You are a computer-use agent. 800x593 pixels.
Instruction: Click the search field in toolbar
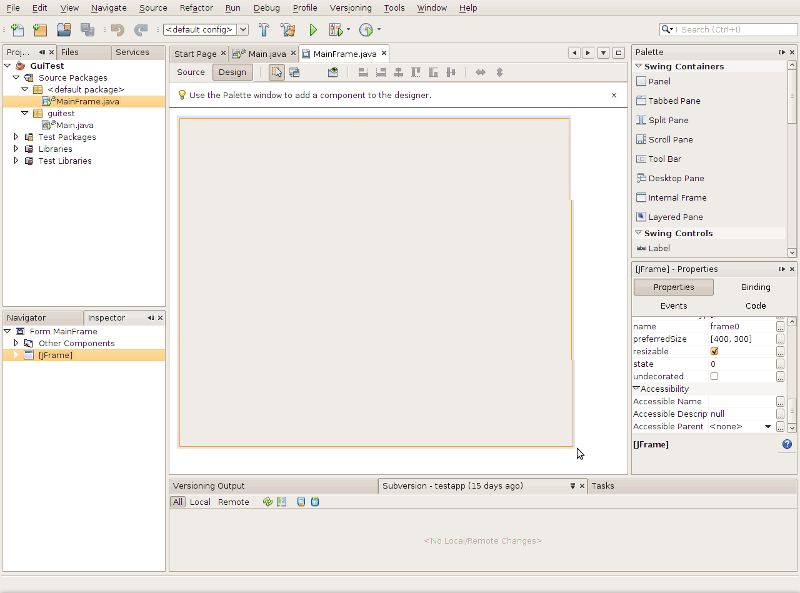point(728,30)
